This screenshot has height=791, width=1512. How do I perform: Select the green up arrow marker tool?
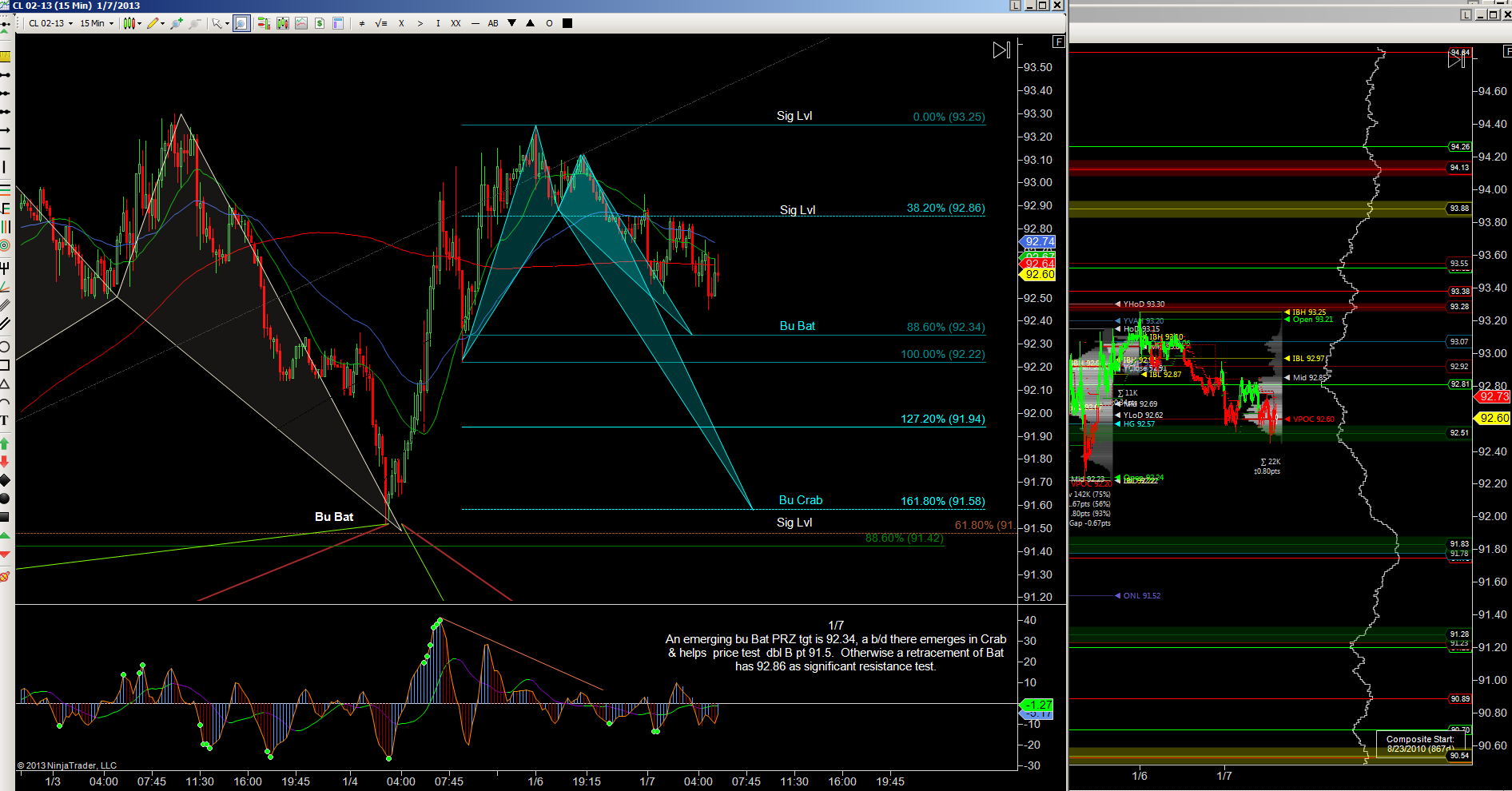(x=5, y=443)
